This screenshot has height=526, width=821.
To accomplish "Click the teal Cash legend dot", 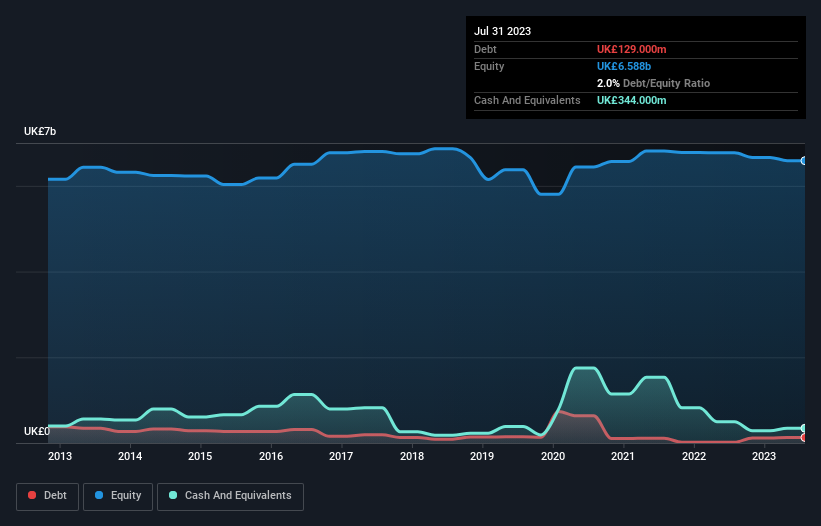I will pyautogui.click(x=173, y=495).
